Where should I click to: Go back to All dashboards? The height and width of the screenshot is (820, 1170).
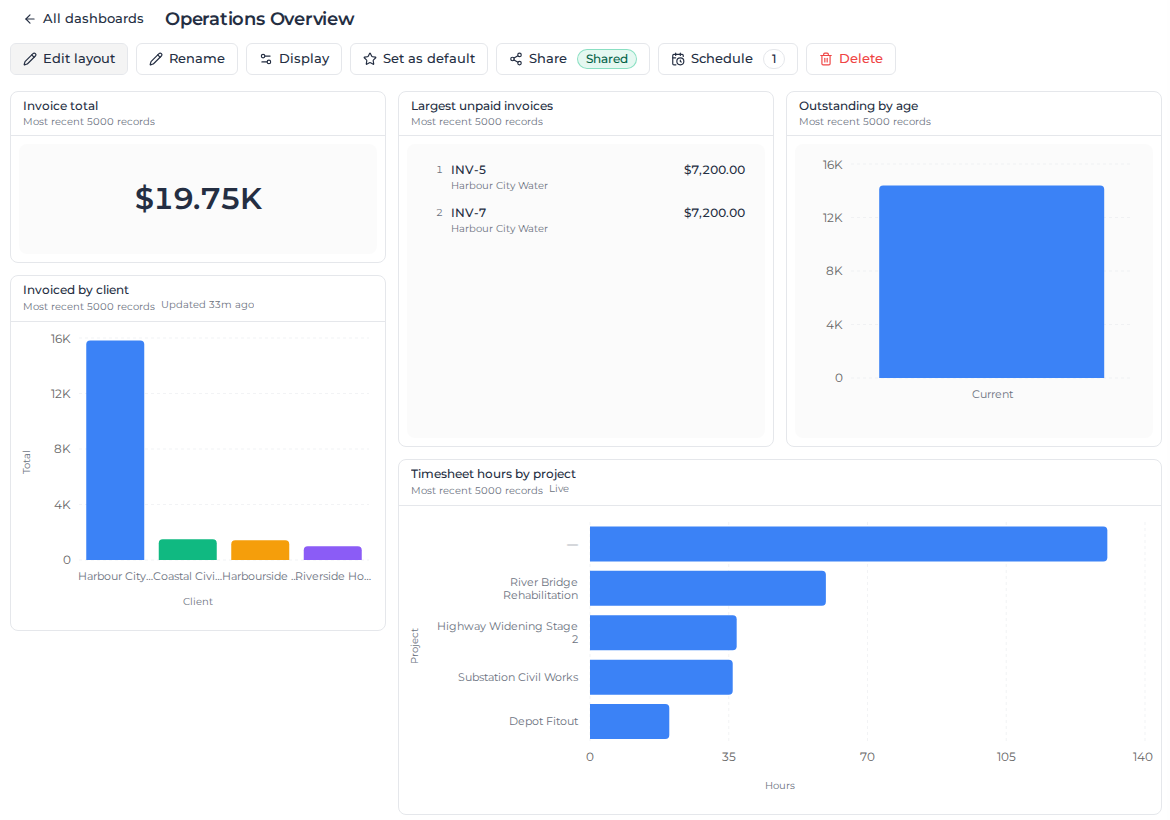point(84,19)
